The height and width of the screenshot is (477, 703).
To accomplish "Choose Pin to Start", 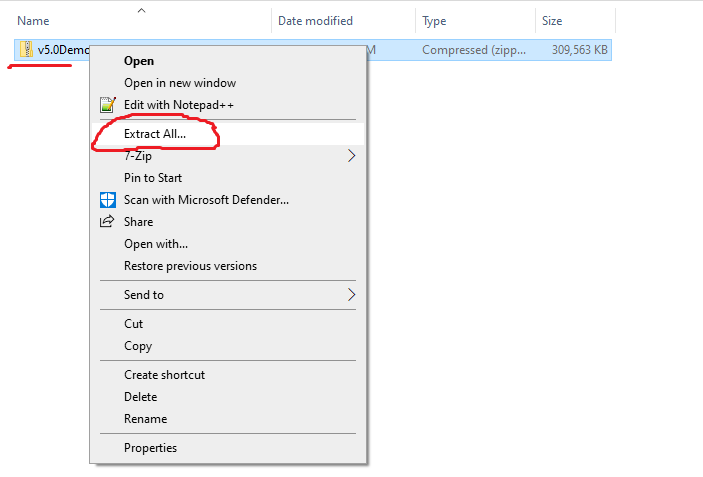I will (228, 178).
